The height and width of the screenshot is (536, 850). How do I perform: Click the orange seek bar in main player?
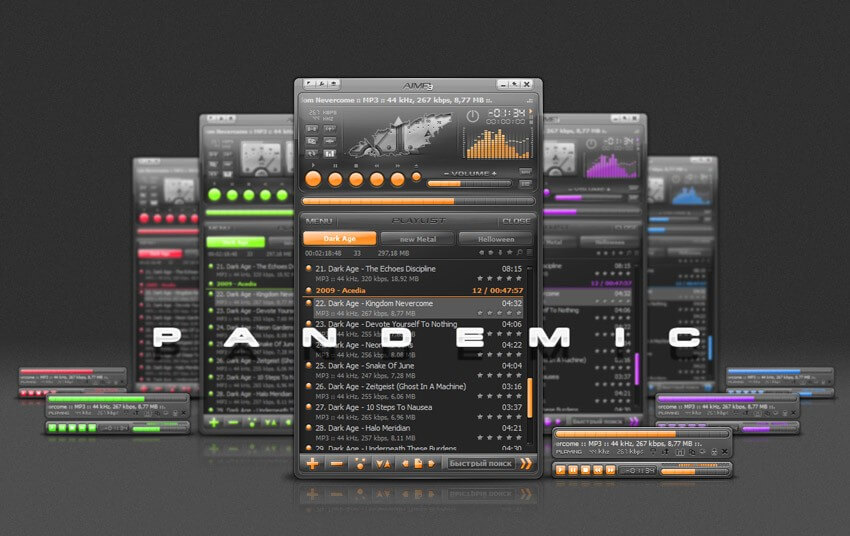[x=418, y=201]
